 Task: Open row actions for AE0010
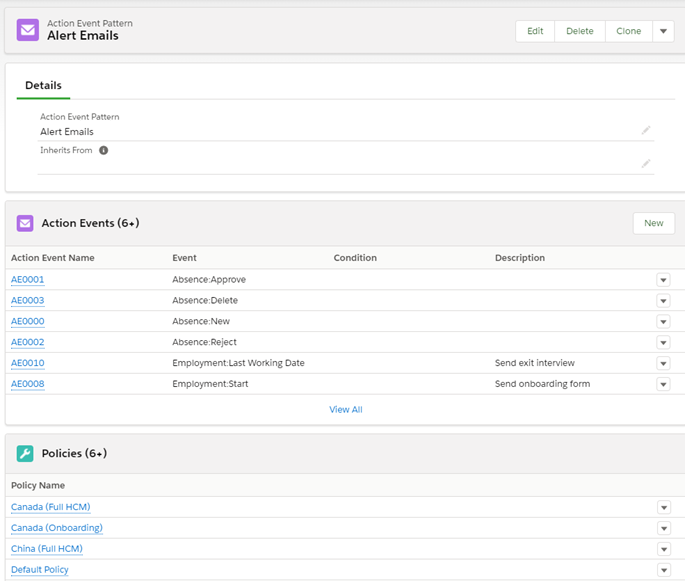point(663,363)
